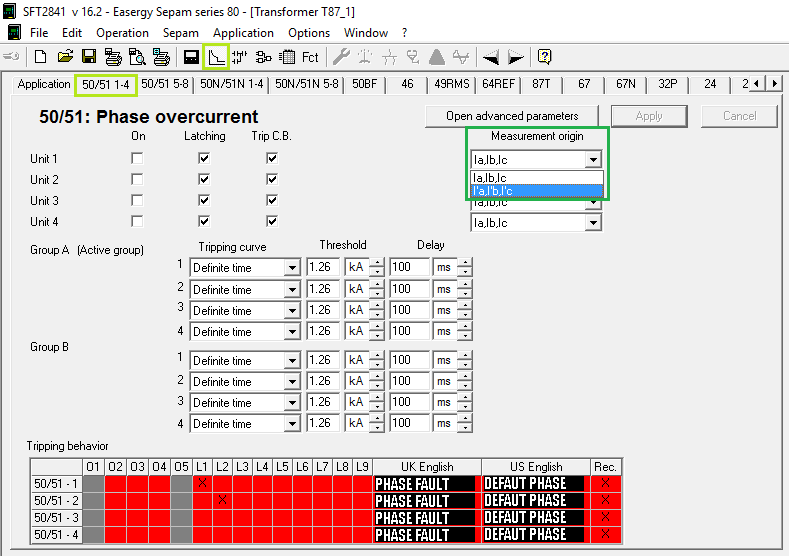The image size is (789, 556).
Task: Click the print preview magnifier icon
Action: click(137, 57)
